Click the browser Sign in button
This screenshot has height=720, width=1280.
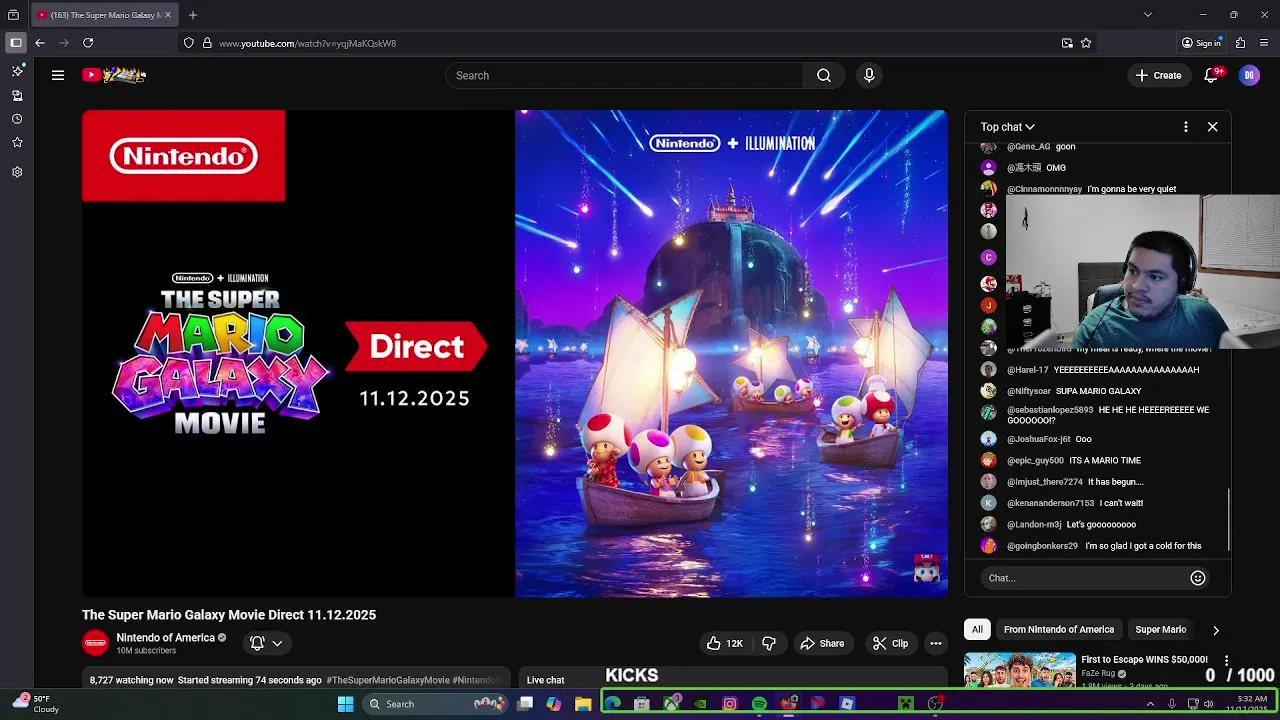tap(1201, 43)
